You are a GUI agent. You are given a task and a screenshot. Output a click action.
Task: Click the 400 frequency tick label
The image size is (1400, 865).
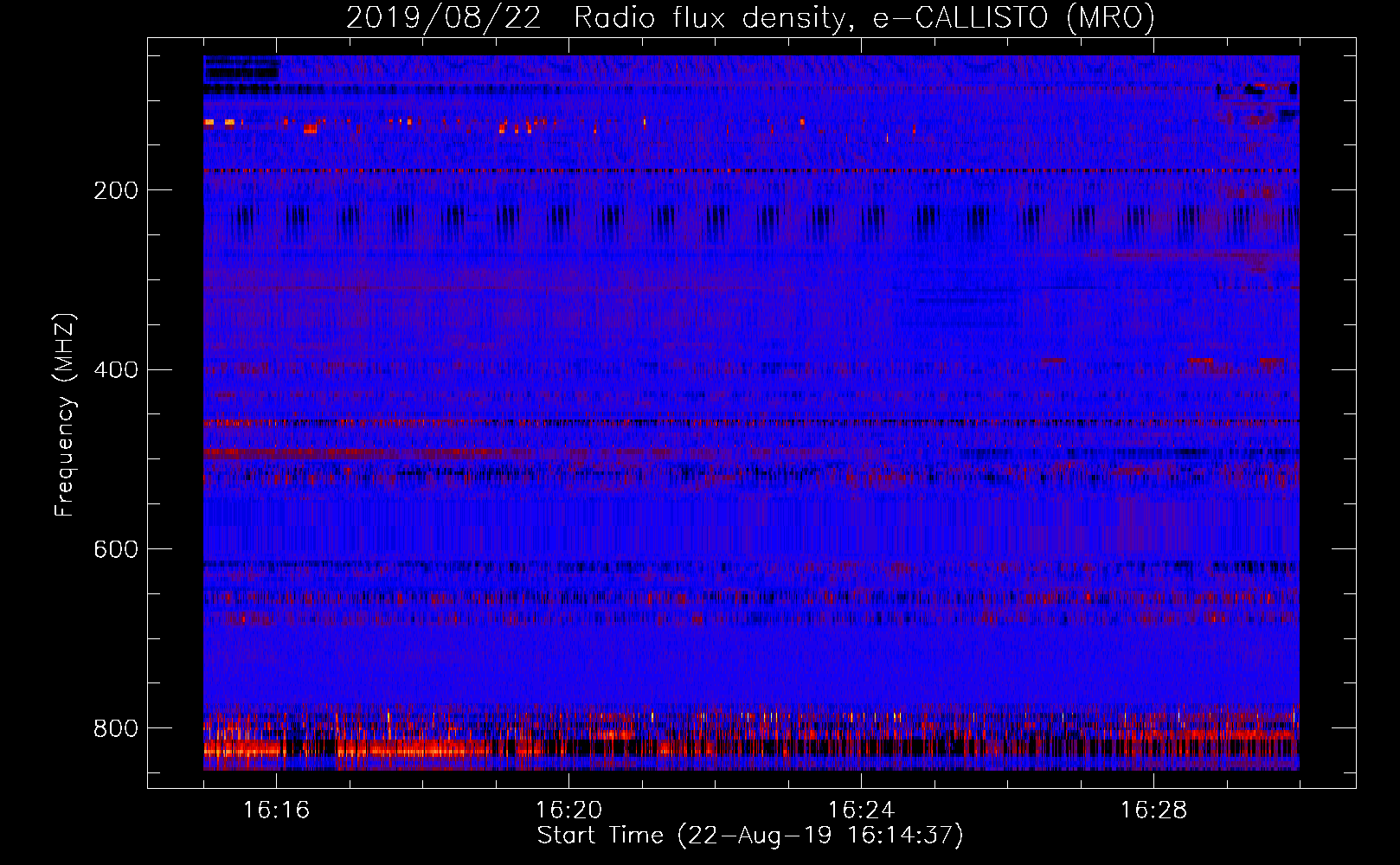(116, 370)
